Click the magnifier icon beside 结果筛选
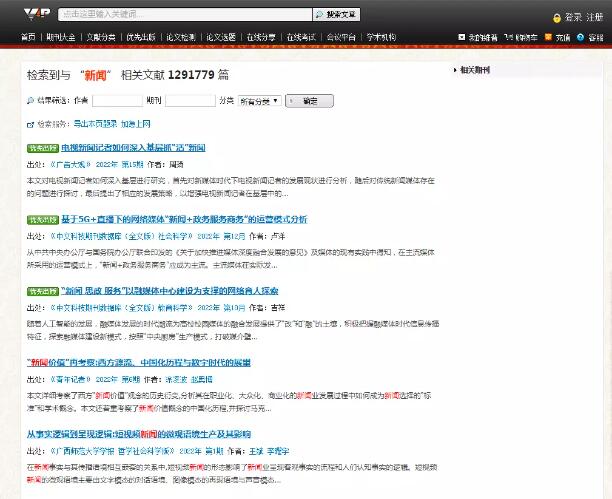The image size is (612, 499). click(30, 101)
